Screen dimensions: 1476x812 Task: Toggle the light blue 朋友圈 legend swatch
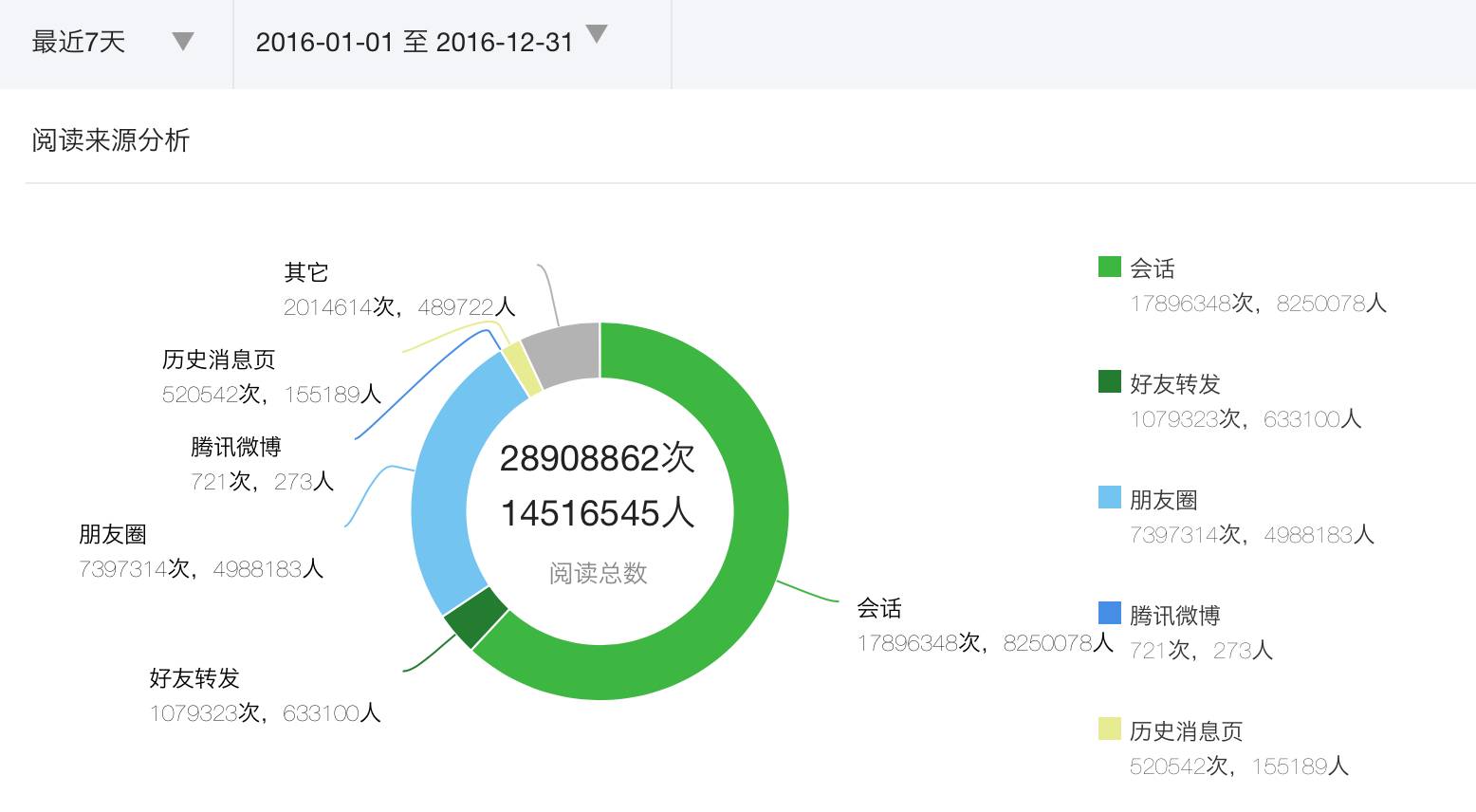point(1110,497)
